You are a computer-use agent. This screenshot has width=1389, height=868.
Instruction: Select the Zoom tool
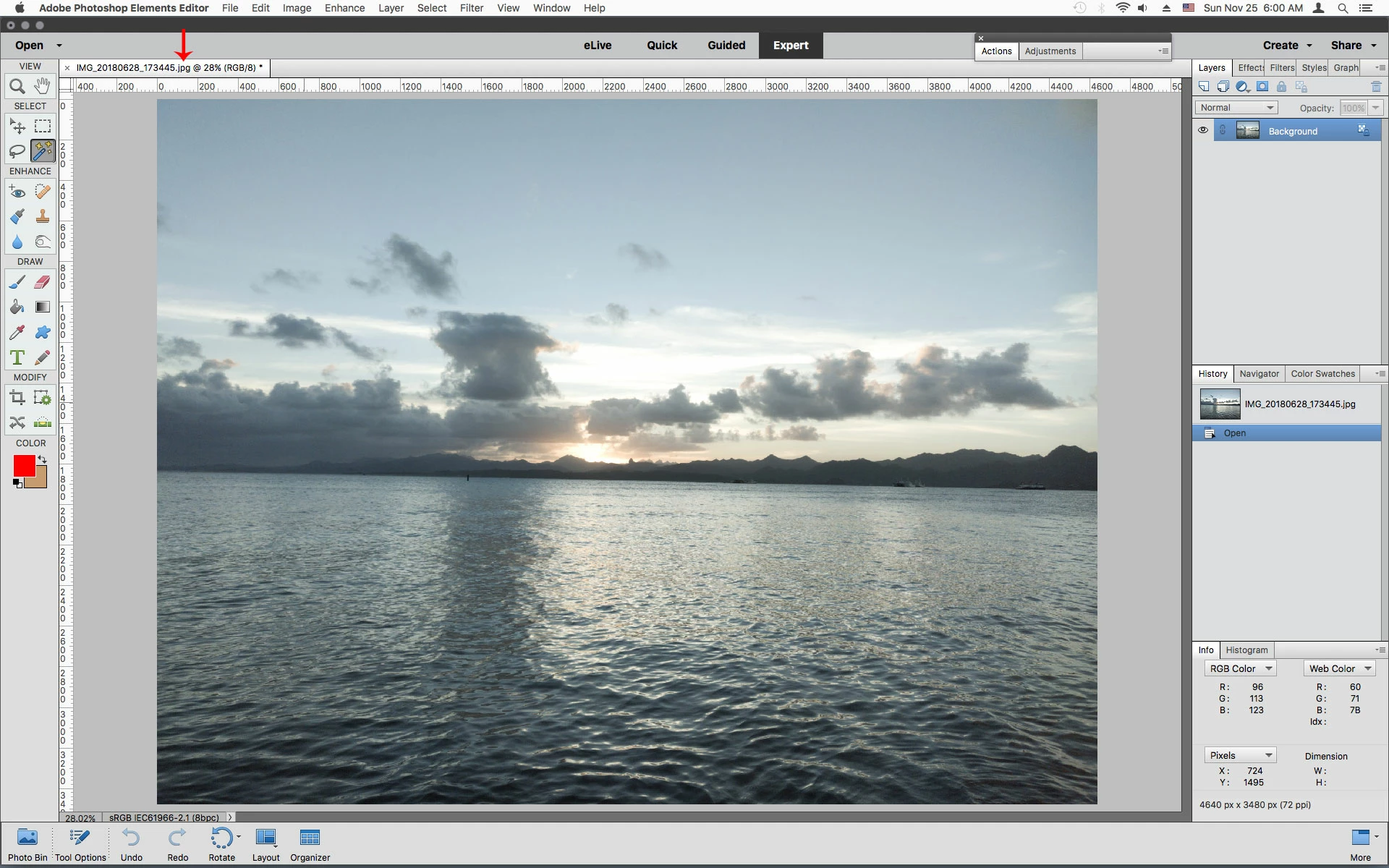[x=17, y=86]
